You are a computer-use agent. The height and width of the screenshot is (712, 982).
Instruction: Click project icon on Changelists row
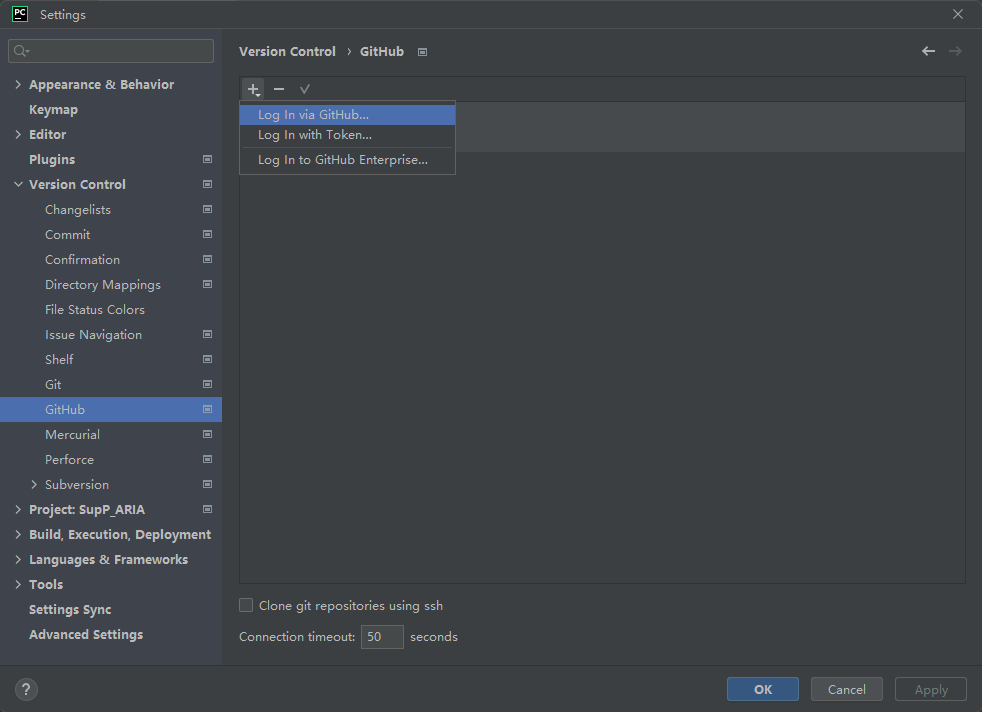pyautogui.click(x=207, y=209)
